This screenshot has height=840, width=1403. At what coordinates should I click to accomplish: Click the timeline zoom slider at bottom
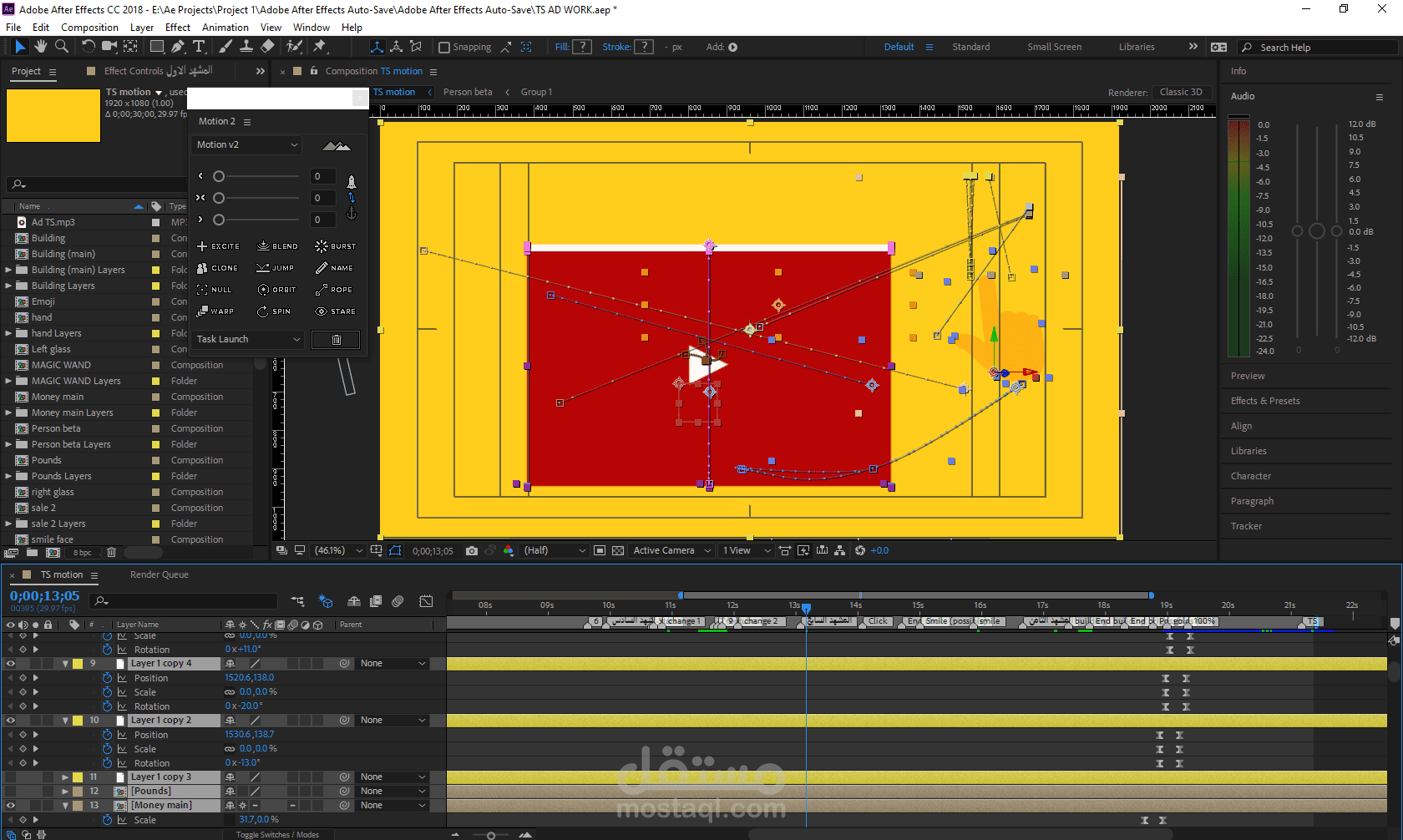point(491,835)
